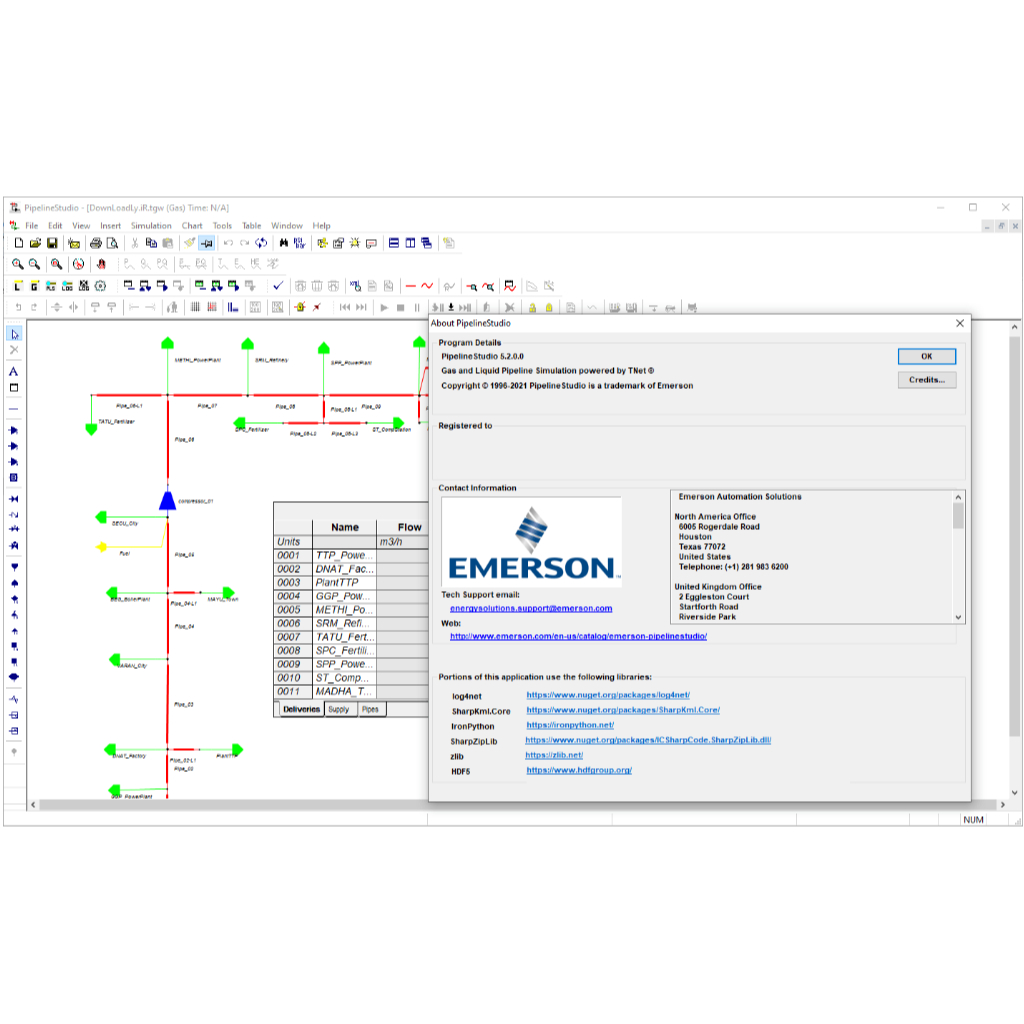
Task: Click the red wavy curve chart icon
Action: [427, 286]
